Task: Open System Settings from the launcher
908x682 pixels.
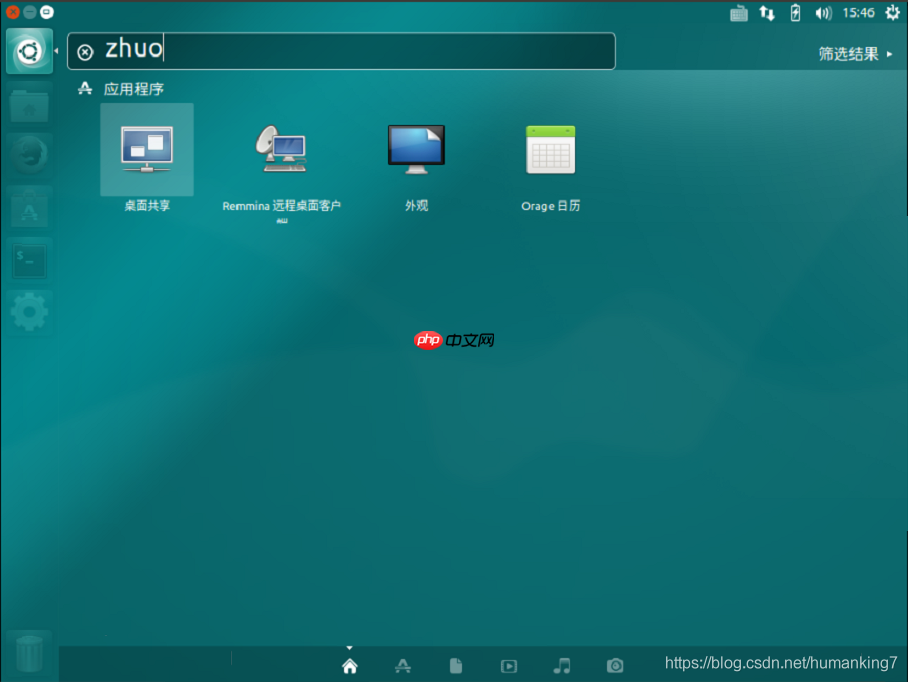Action: click(x=28, y=312)
